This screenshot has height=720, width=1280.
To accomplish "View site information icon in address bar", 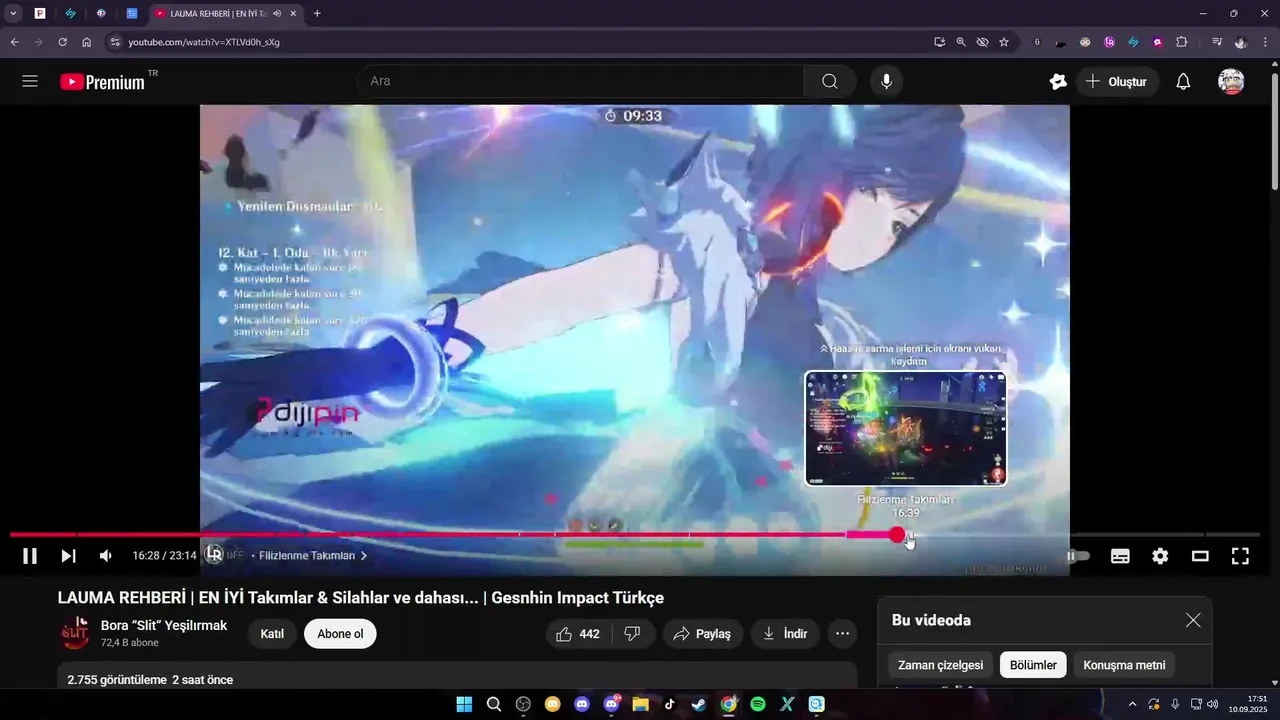I will tap(115, 42).
